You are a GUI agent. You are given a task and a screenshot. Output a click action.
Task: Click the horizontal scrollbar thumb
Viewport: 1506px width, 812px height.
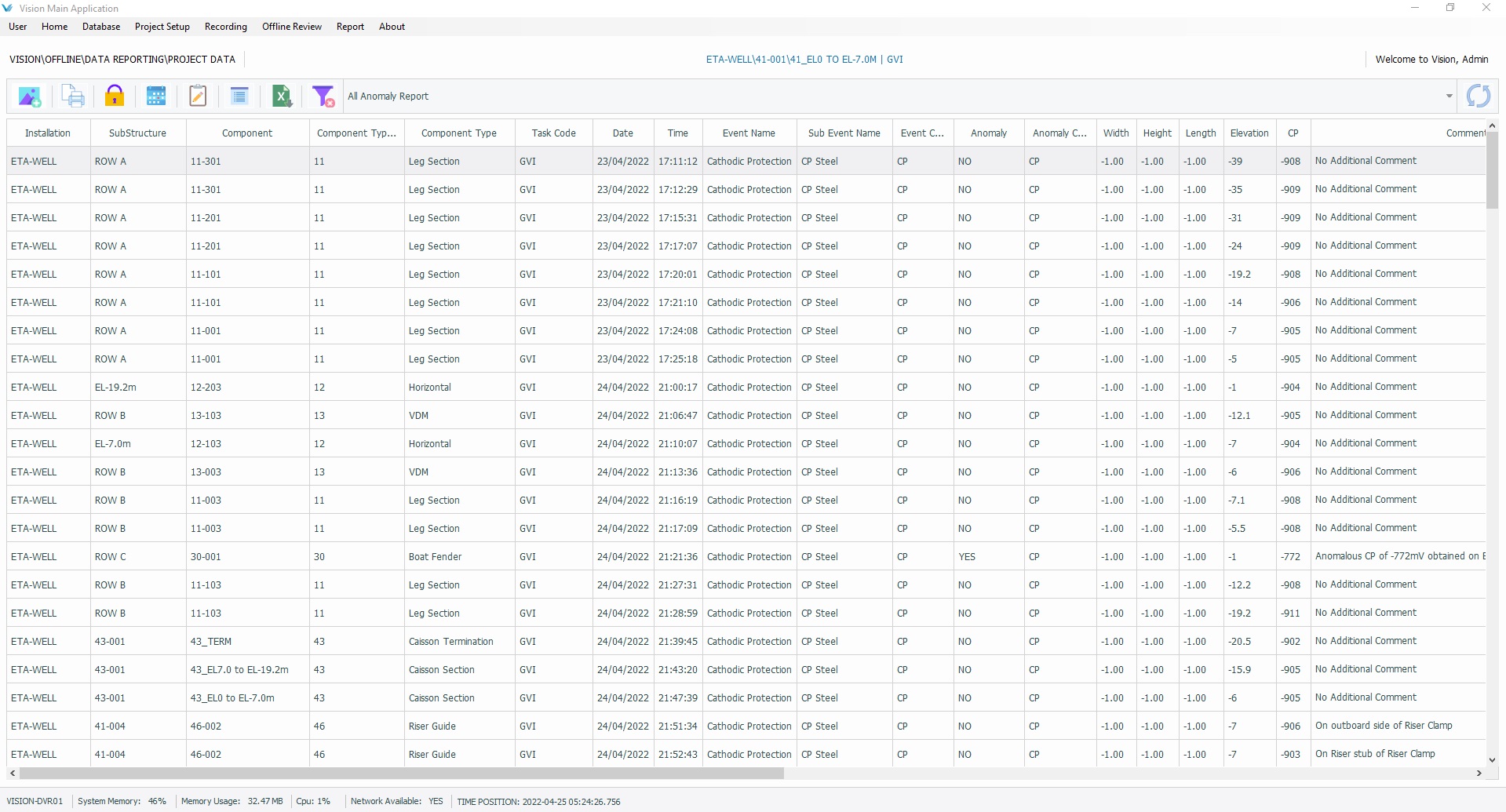point(402,774)
